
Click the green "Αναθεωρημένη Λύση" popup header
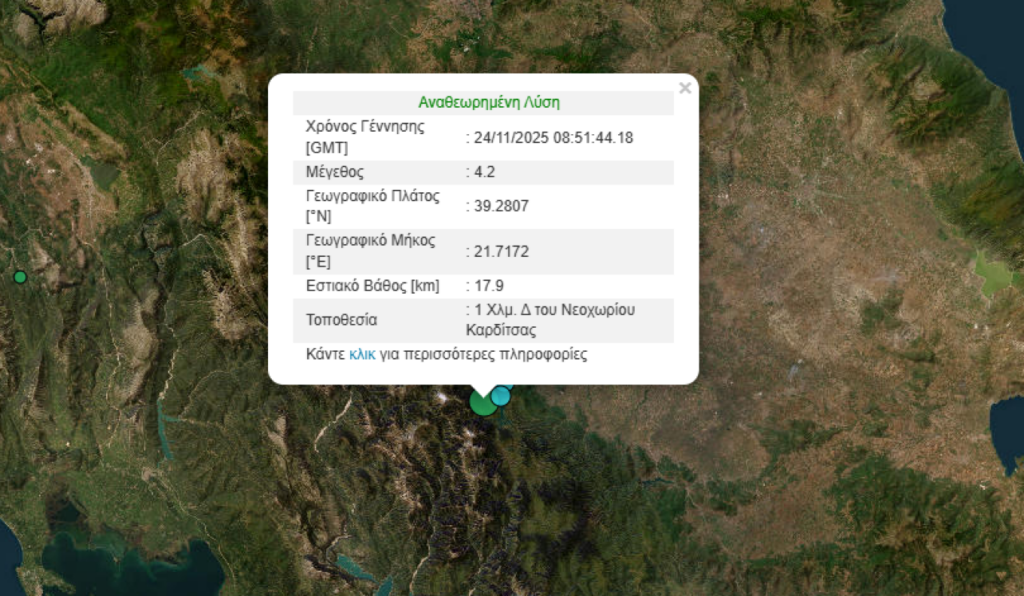coord(488,102)
